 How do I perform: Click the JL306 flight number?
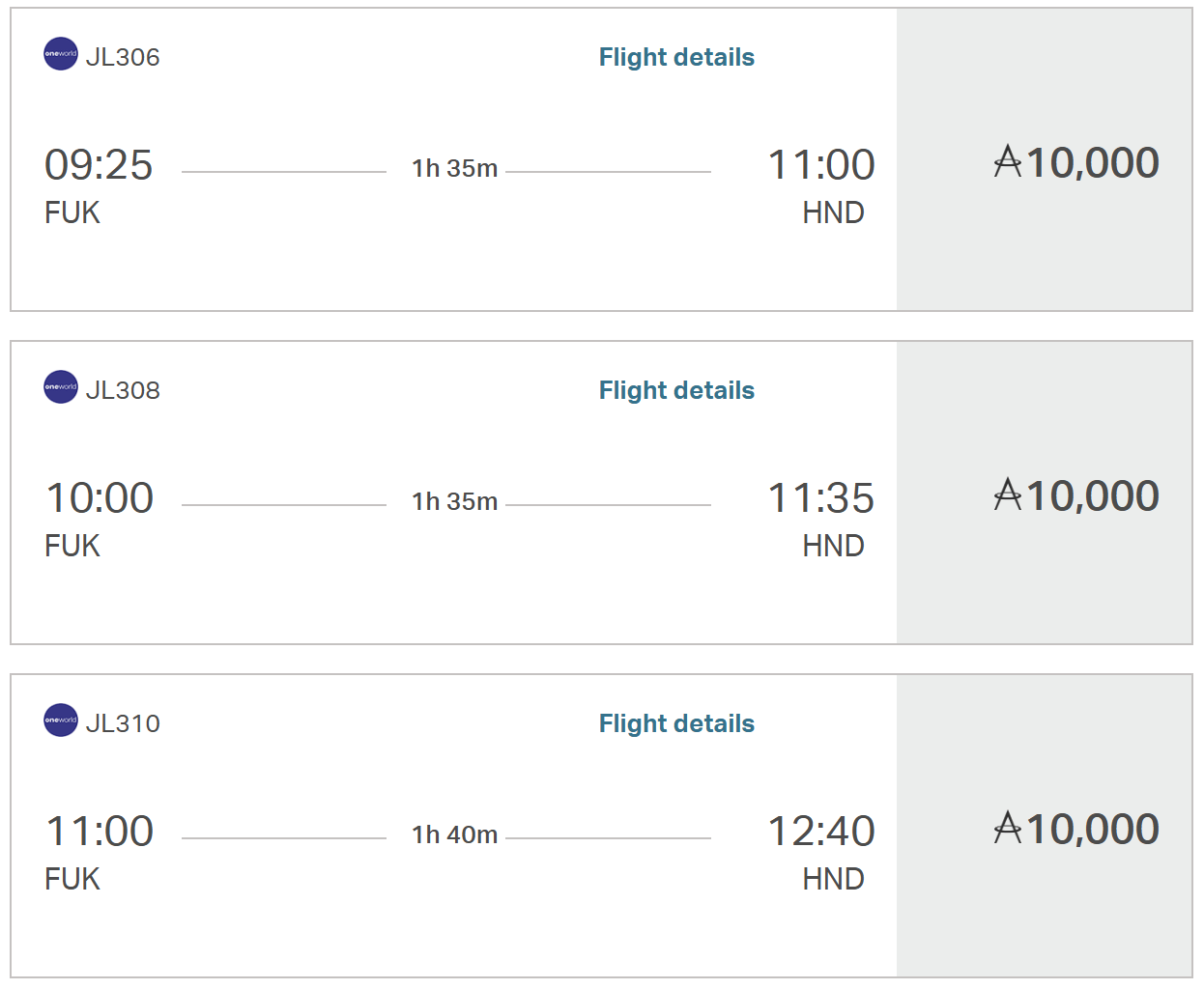[123, 57]
